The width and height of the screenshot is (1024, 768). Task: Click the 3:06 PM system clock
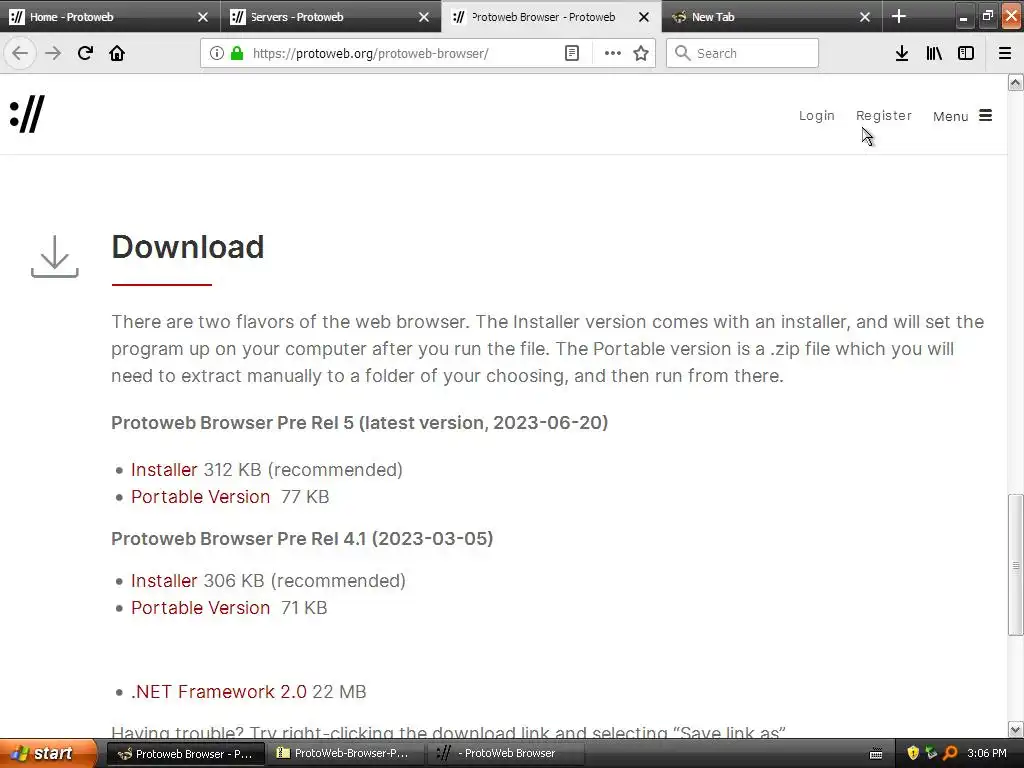point(987,754)
